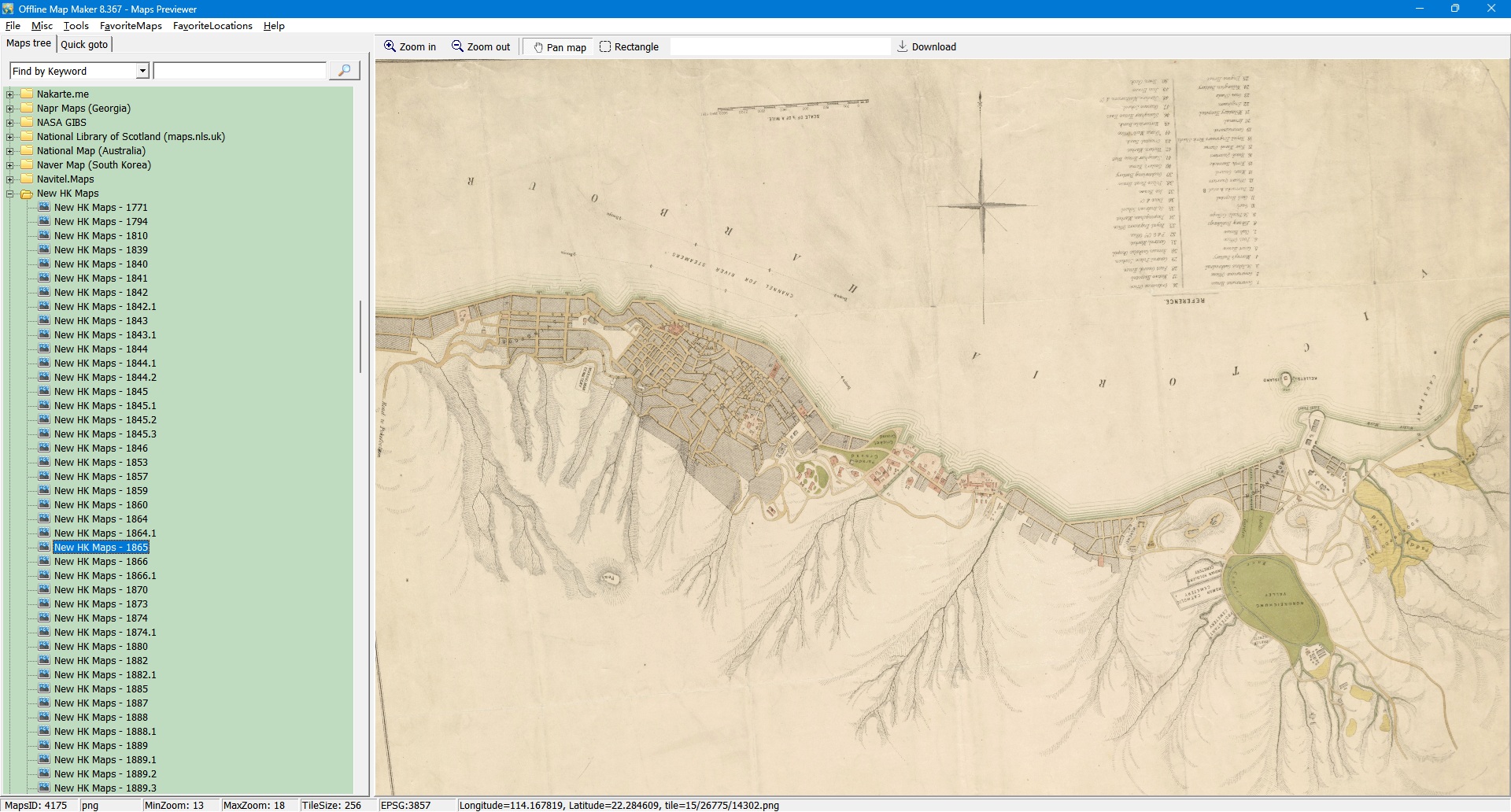The height and width of the screenshot is (812, 1511).
Task: Click the Zoom out magnifier icon
Action: coord(457,46)
